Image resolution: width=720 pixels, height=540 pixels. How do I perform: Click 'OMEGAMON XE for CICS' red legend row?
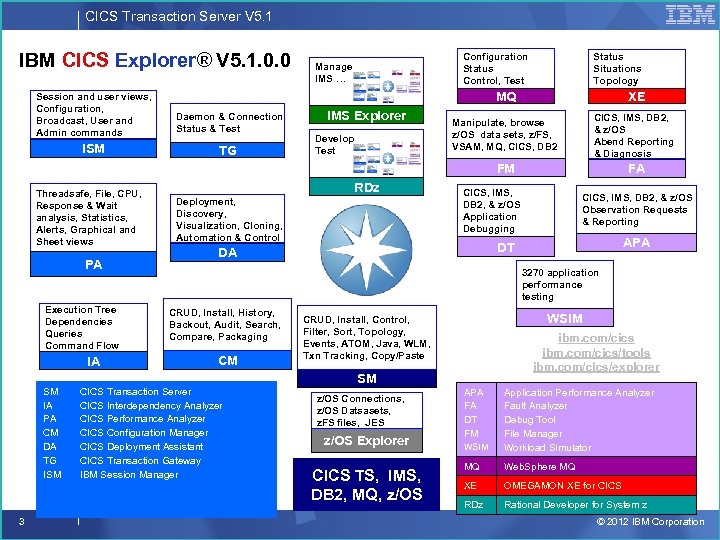pos(576,485)
